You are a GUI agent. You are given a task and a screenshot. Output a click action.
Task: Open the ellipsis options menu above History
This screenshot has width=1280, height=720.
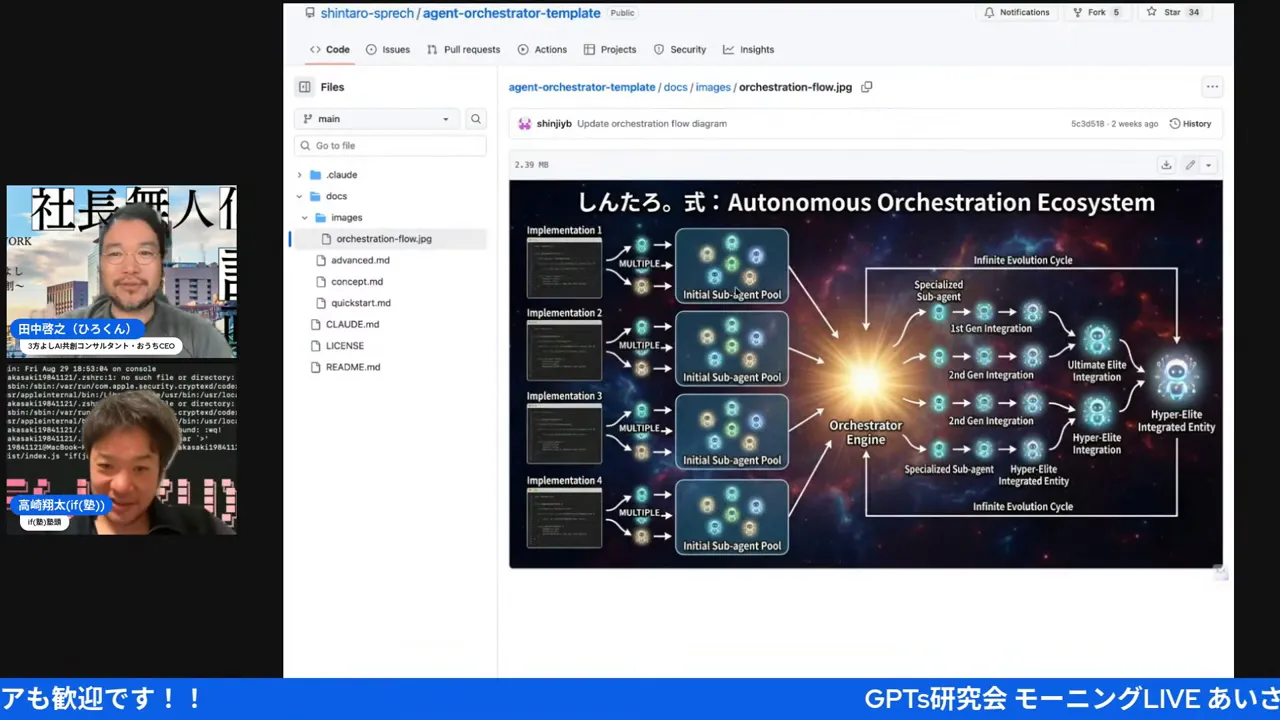[1212, 87]
